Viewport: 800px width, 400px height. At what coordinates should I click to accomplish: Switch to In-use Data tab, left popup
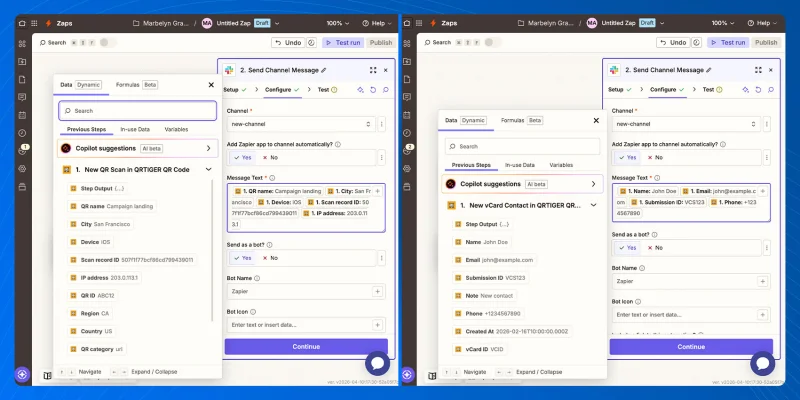(x=135, y=130)
